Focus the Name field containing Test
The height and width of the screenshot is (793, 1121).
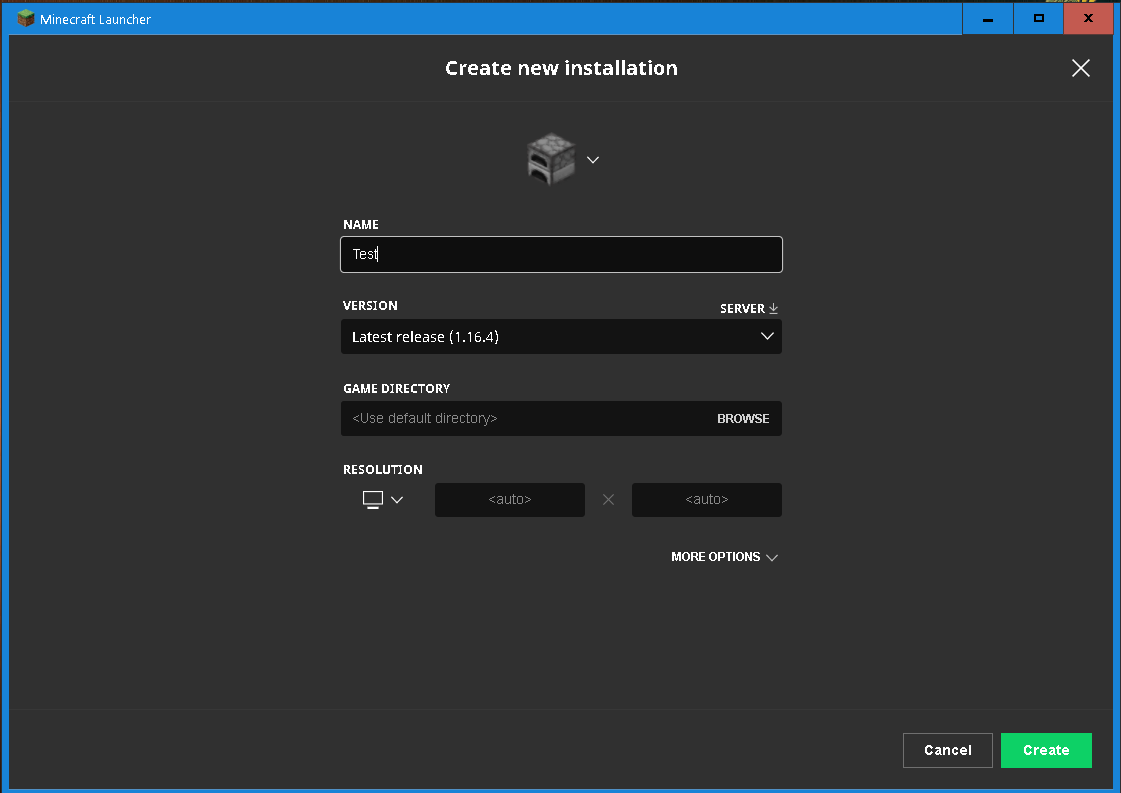click(x=561, y=254)
